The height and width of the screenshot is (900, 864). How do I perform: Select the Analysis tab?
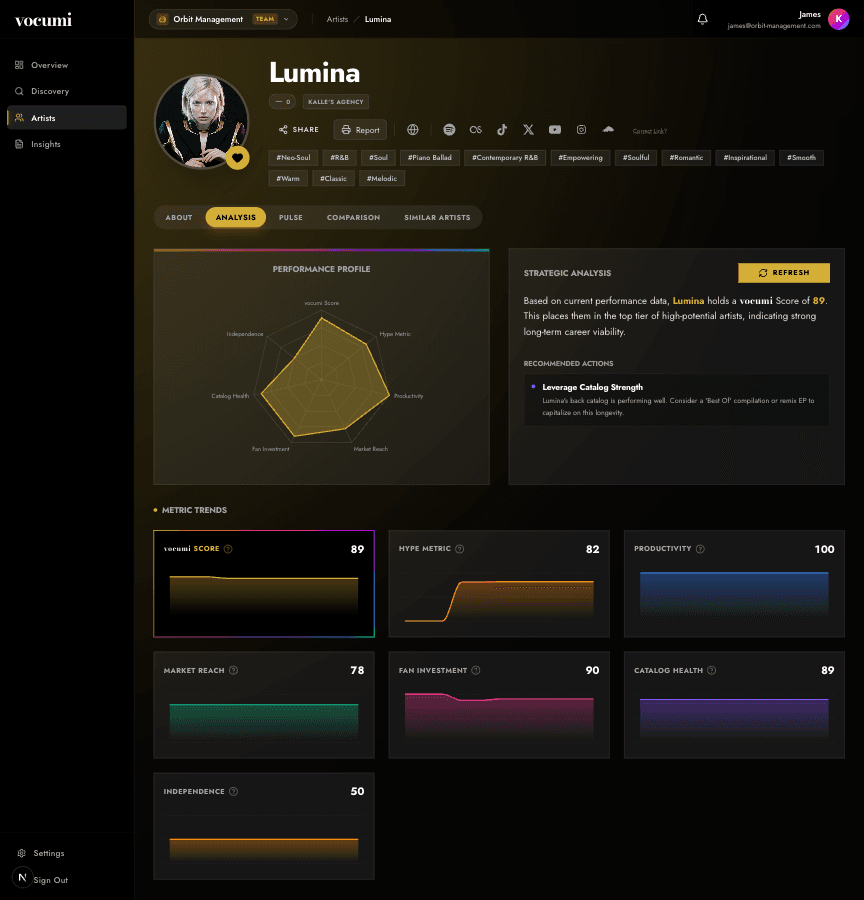[x=235, y=218]
